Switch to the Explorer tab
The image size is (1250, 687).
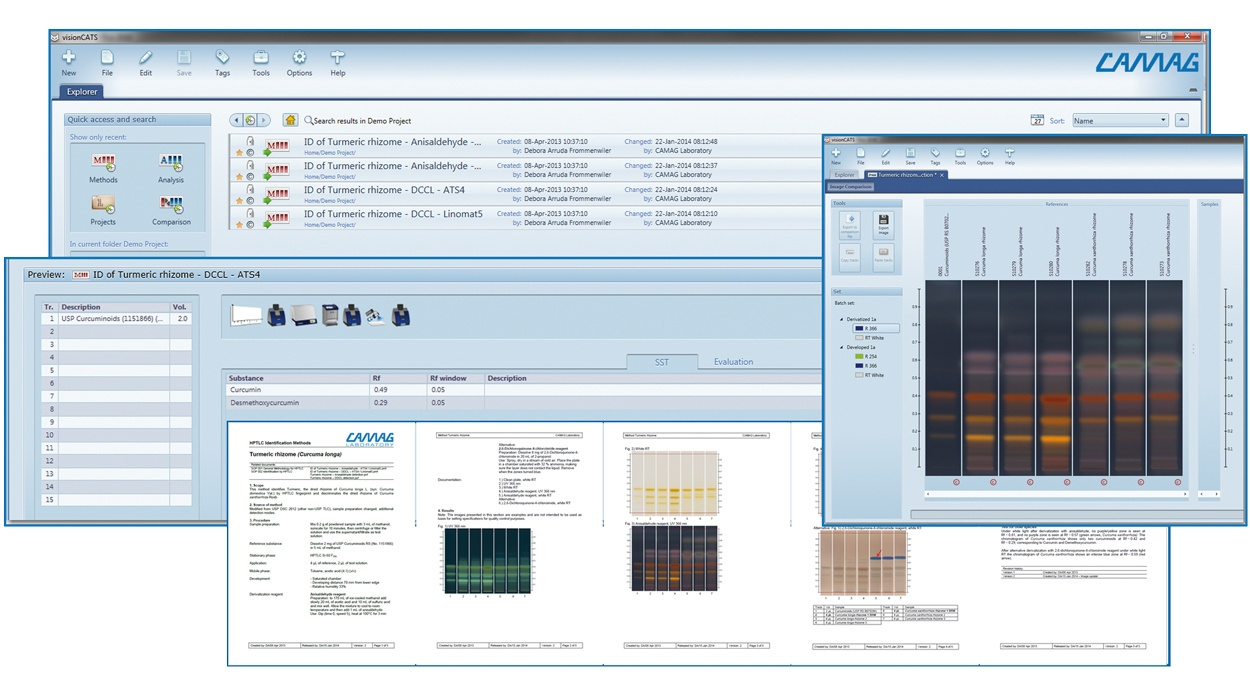click(x=82, y=92)
